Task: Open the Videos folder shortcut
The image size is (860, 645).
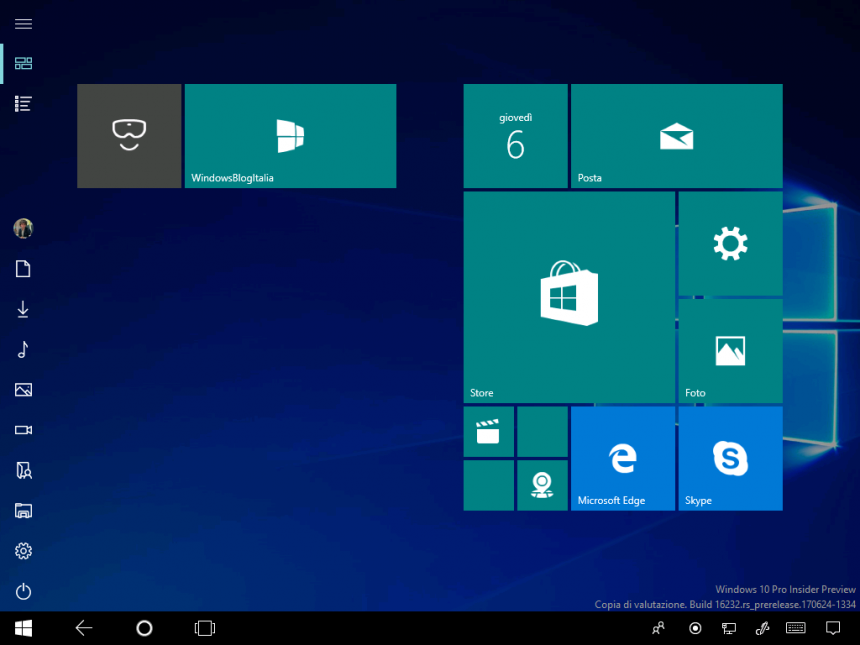Action: tap(23, 430)
